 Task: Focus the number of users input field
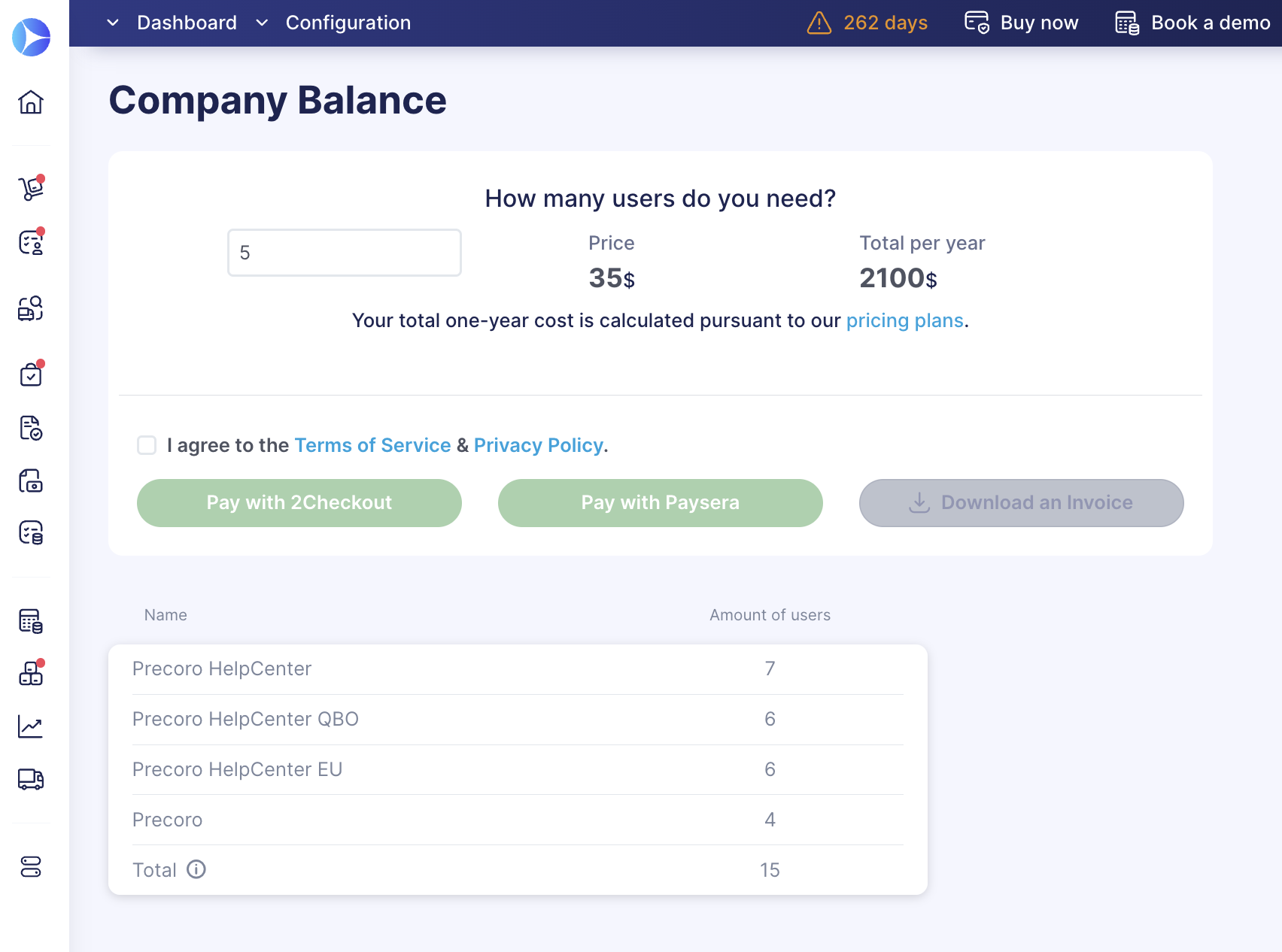(x=345, y=253)
